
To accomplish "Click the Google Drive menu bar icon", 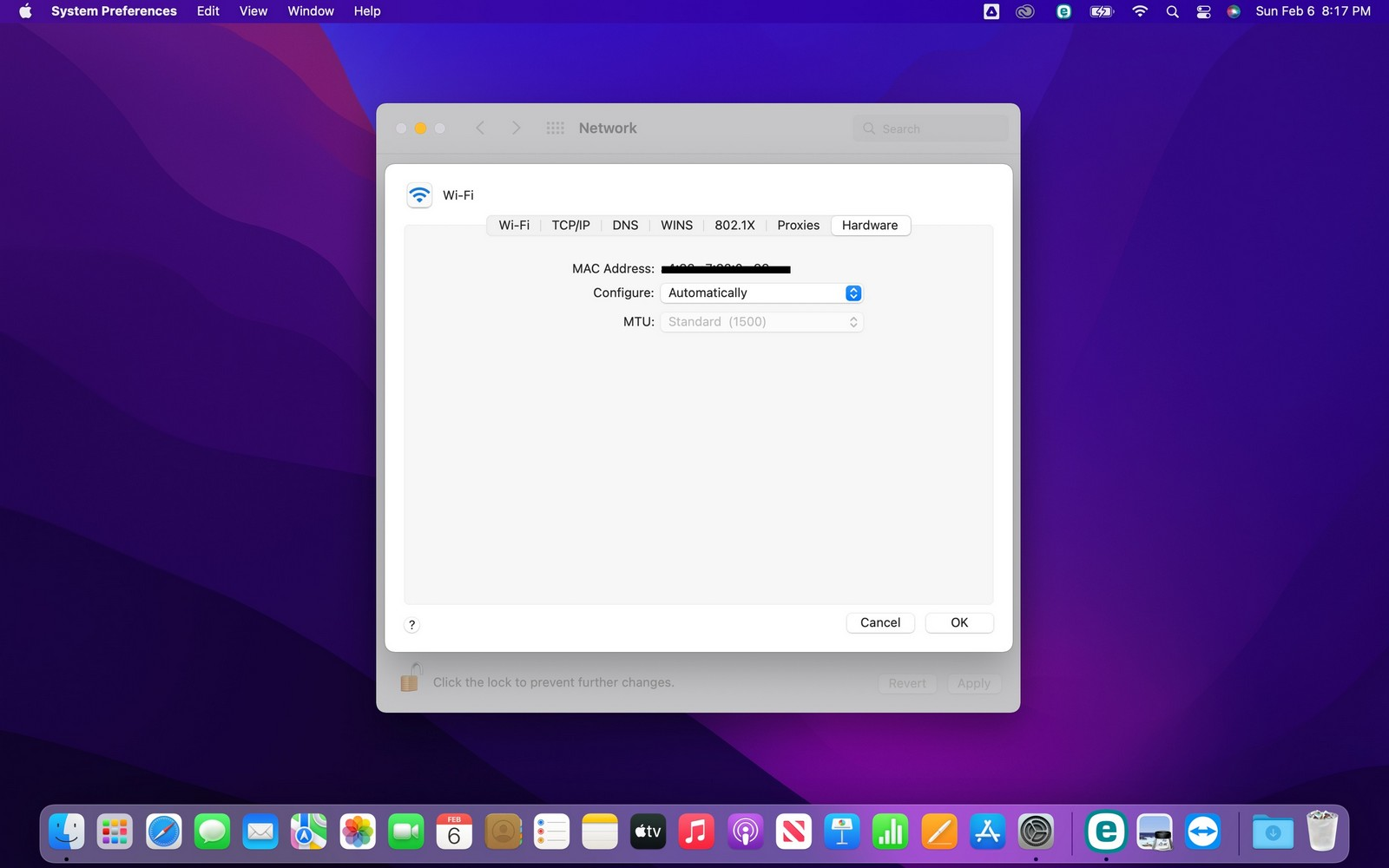I will (991, 11).
